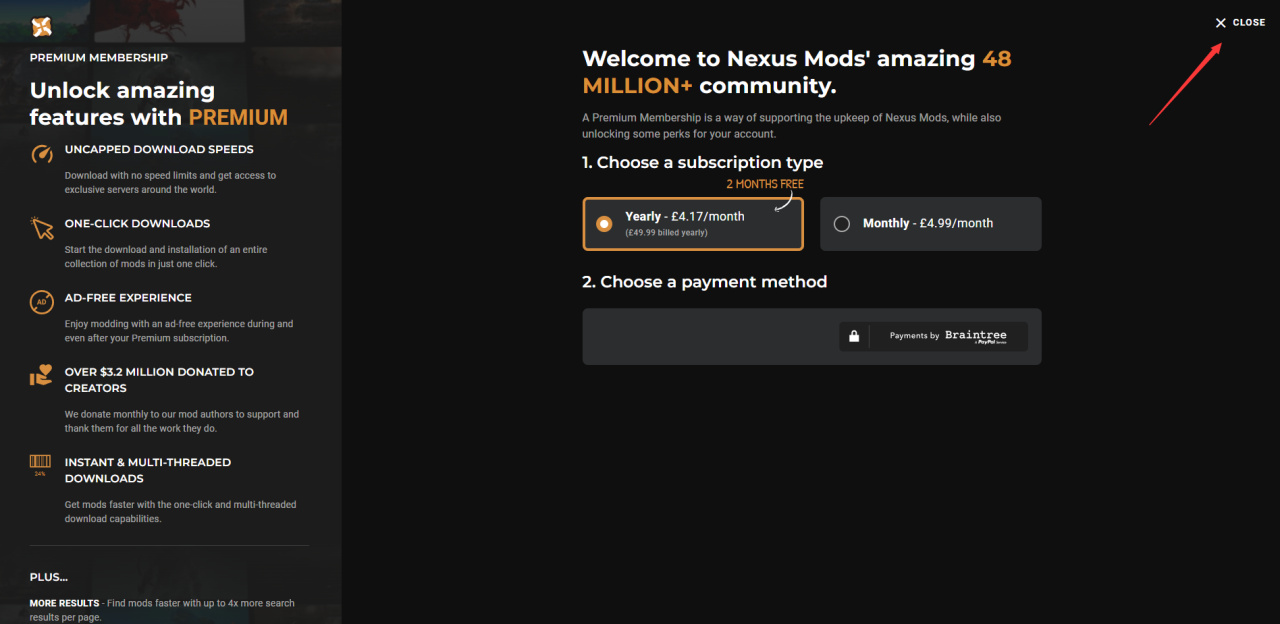Click 'Unlock amazing features with PREMIUM' heading
Image resolution: width=1280 pixels, height=624 pixels.
[x=159, y=104]
